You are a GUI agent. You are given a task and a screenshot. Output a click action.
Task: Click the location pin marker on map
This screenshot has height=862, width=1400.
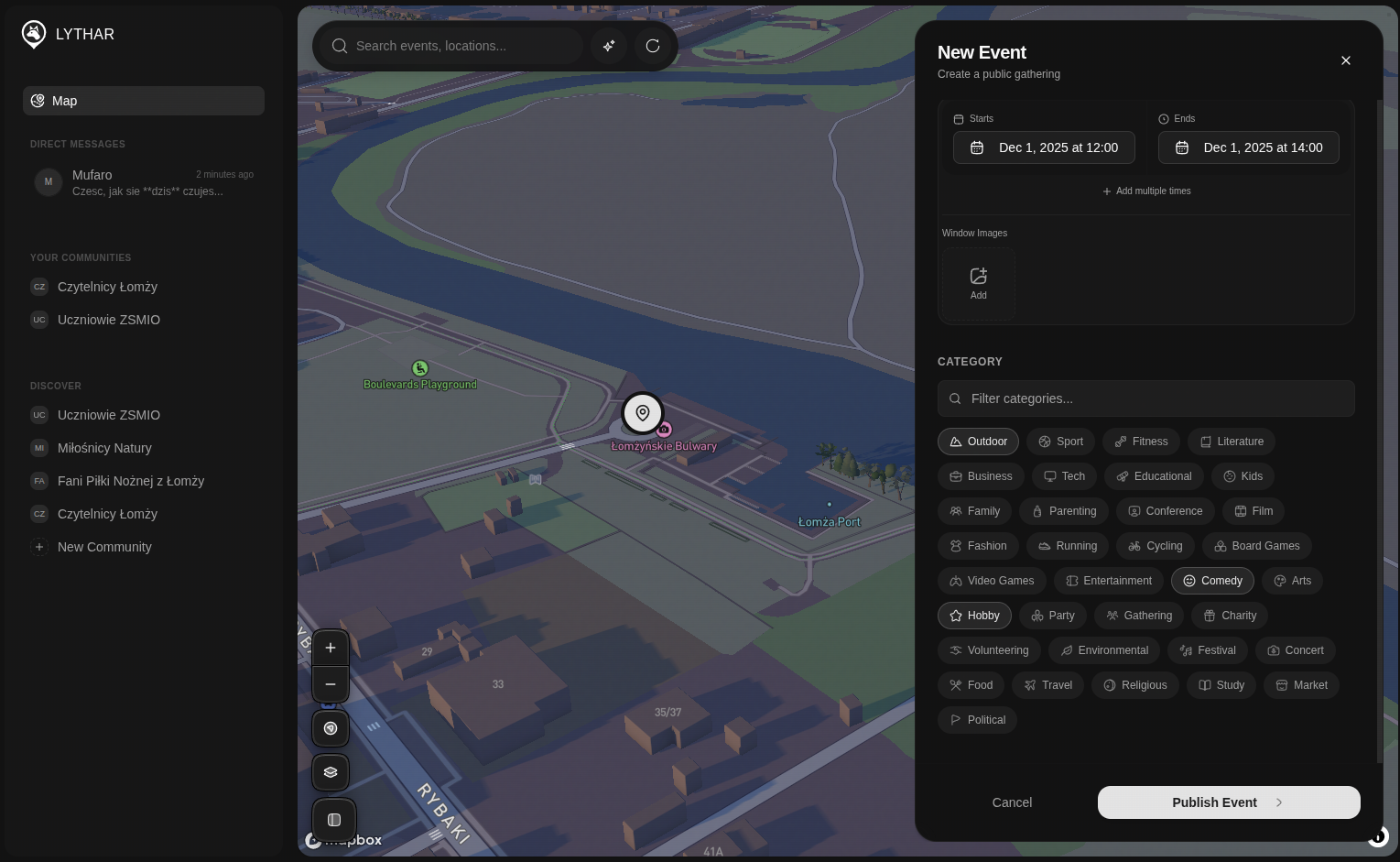pyautogui.click(x=643, y=413)
